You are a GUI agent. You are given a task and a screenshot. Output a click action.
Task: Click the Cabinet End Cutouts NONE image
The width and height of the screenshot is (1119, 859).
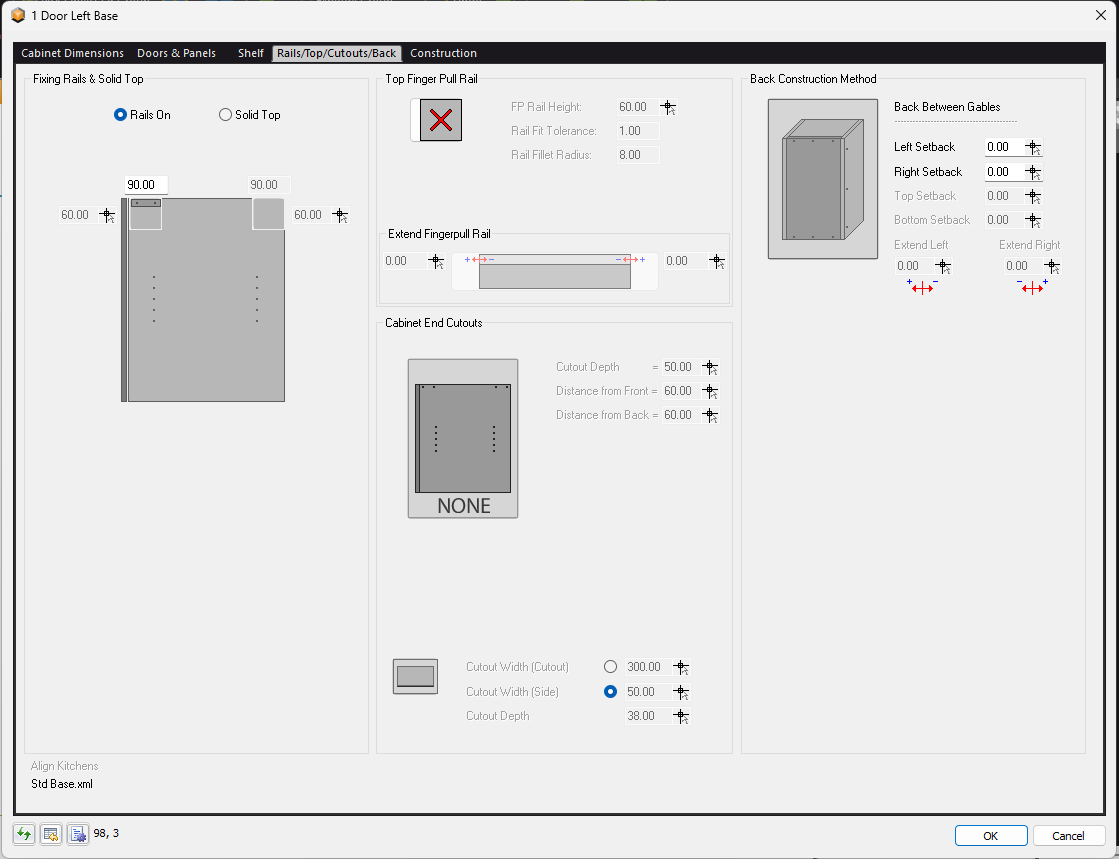[463, 439]
